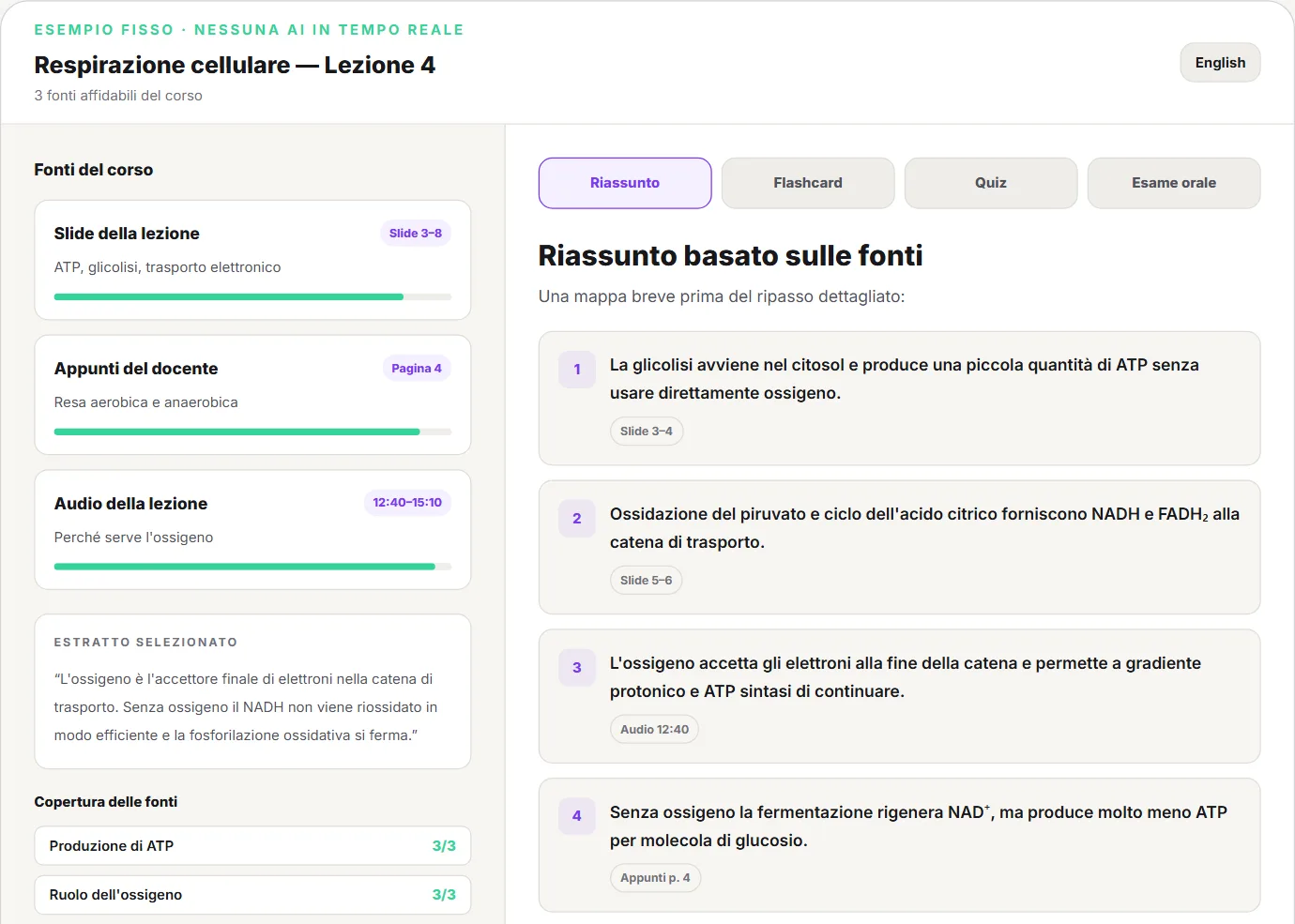The height and width of the screenshot is (924, 1295).
Task: Click the fermentazione summary point text
Action: point(919,826)
